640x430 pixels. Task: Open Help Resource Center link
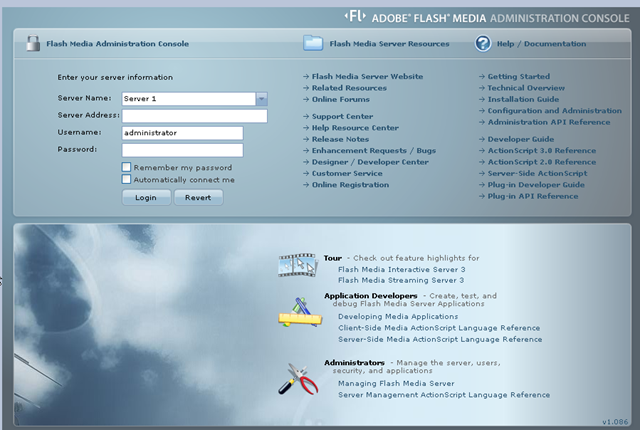pos(355,128)
